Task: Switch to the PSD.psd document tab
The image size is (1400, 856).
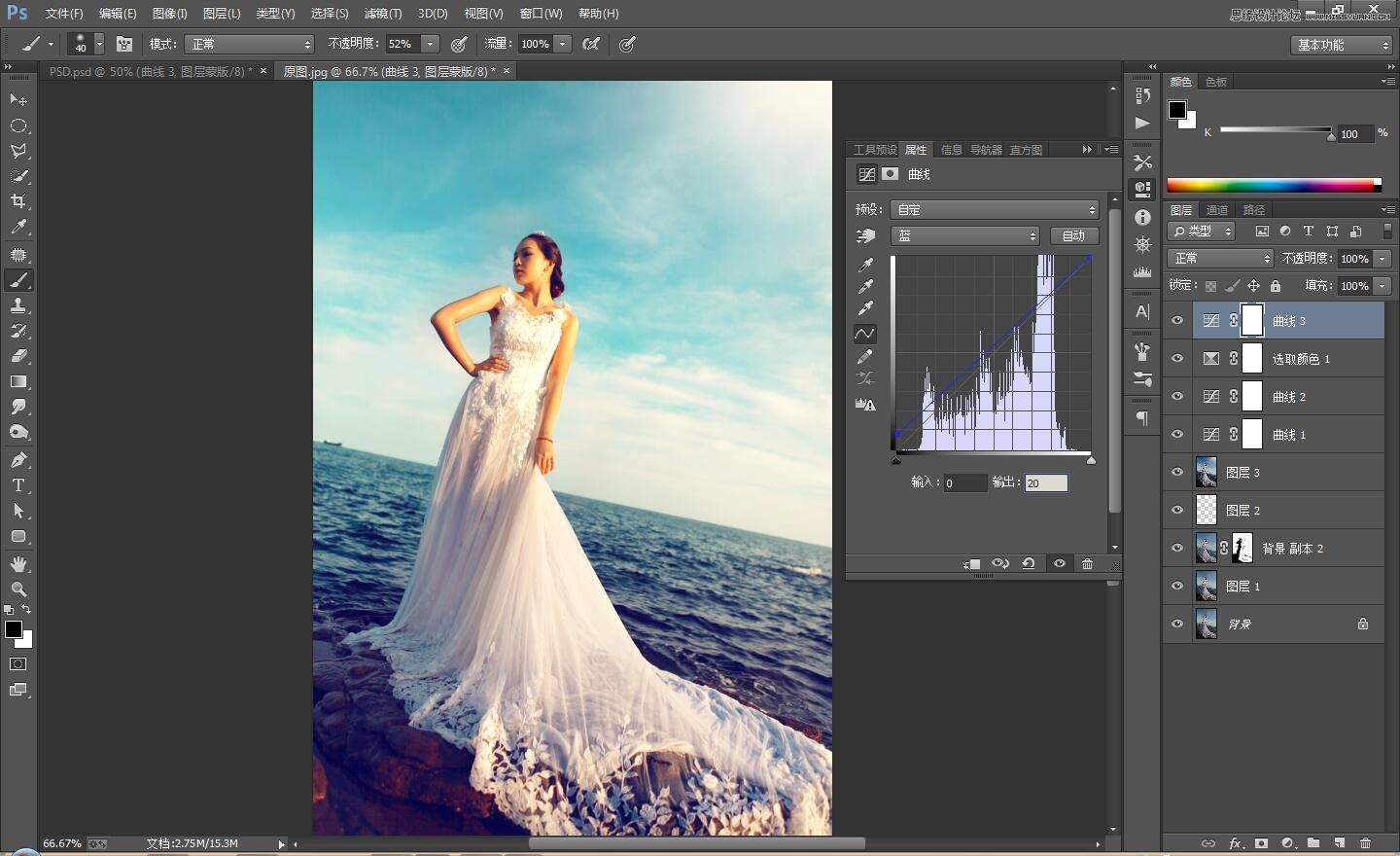Action: (150, 72)
